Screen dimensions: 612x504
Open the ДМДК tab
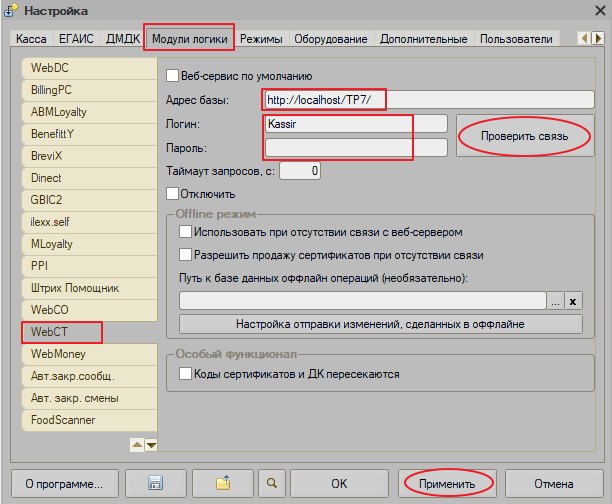(123, 39)
